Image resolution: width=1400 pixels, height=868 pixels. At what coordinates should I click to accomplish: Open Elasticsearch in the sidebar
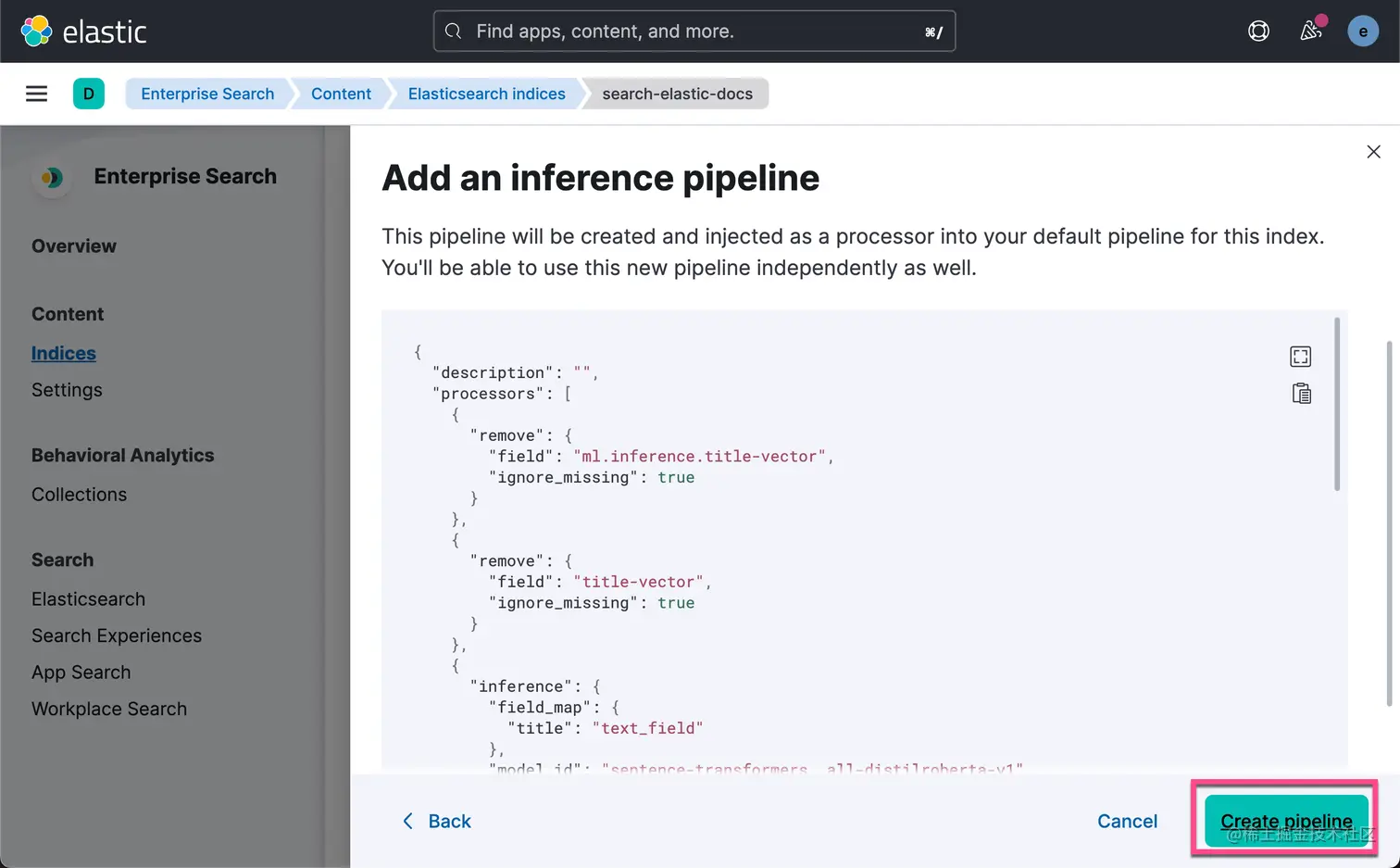[x=88, y=599]
